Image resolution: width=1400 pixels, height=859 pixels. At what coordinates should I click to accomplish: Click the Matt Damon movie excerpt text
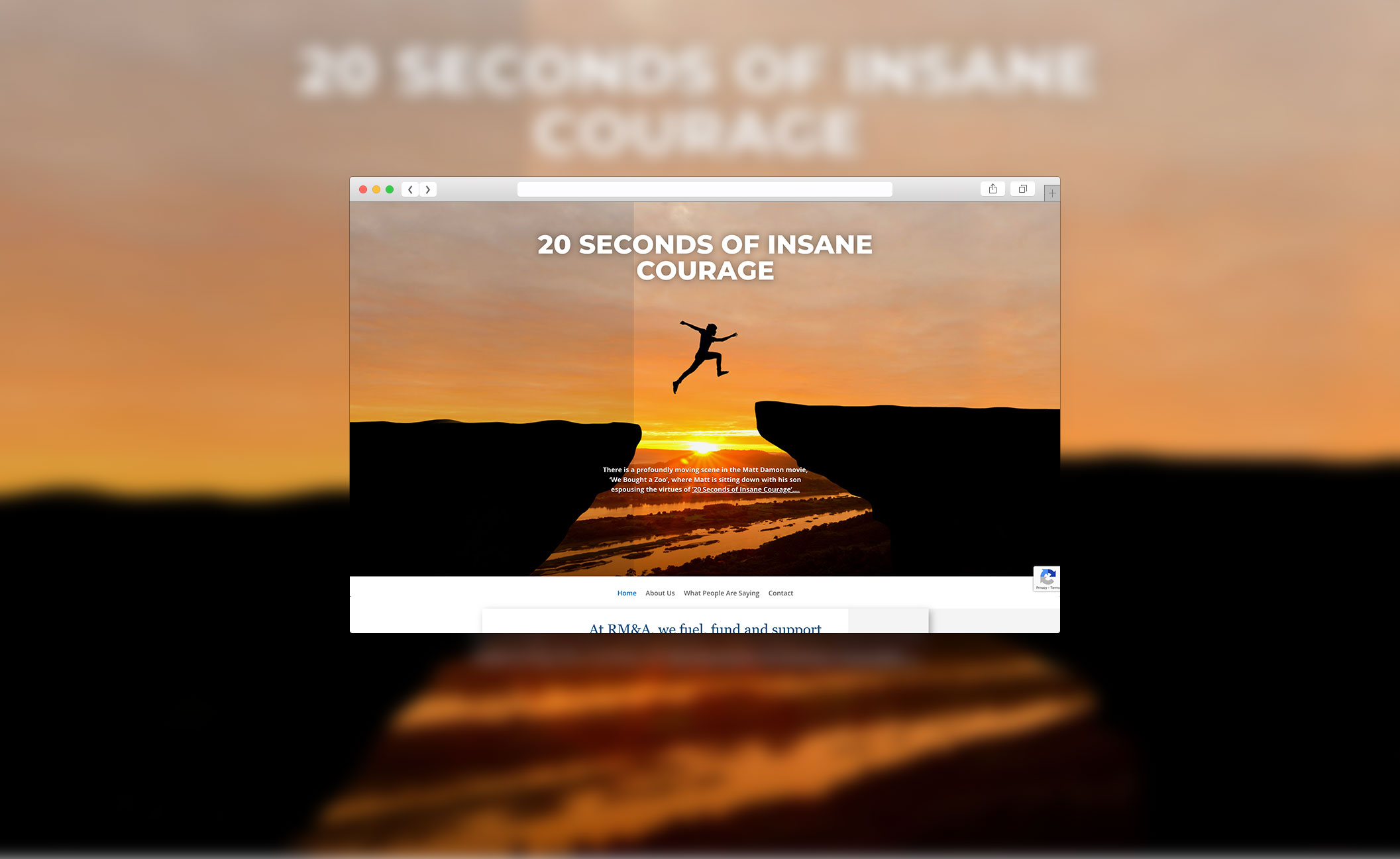(x=705, y=480)
